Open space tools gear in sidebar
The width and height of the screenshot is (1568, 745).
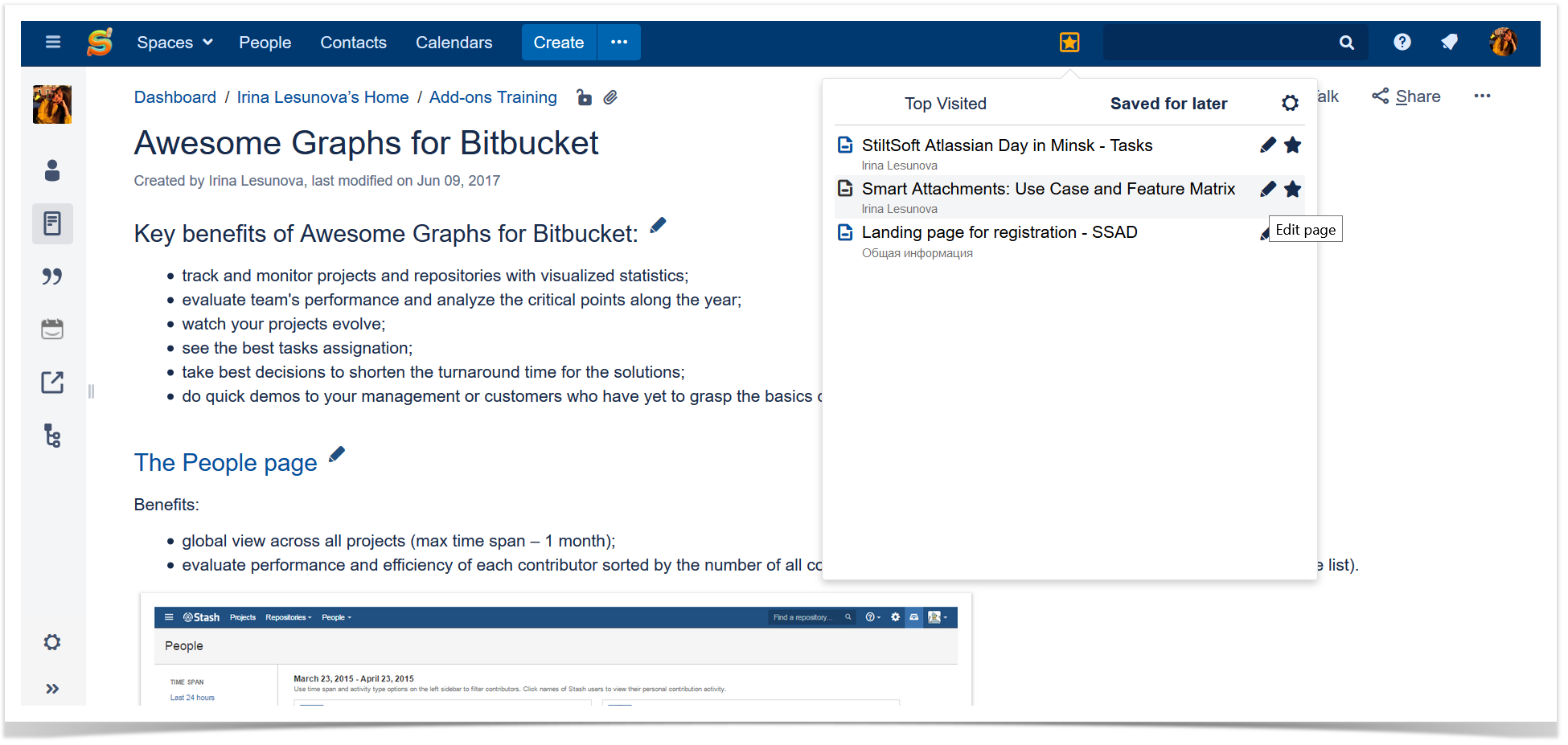point(52,642)
